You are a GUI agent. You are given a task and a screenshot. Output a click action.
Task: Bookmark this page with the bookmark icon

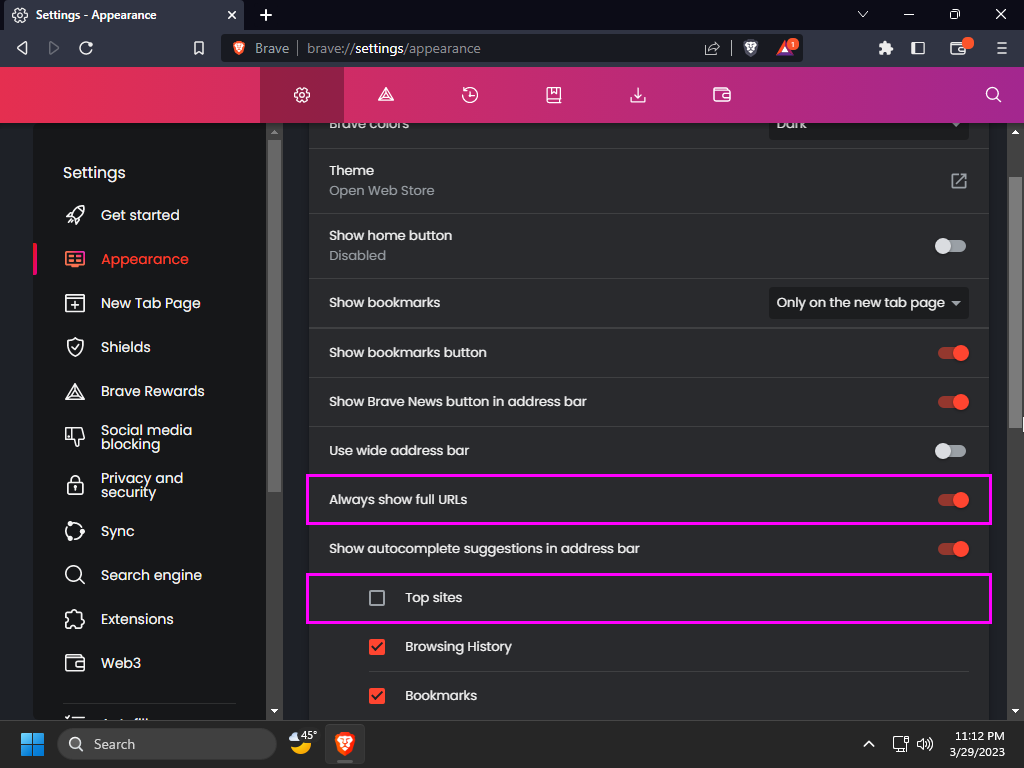point(199,48)
